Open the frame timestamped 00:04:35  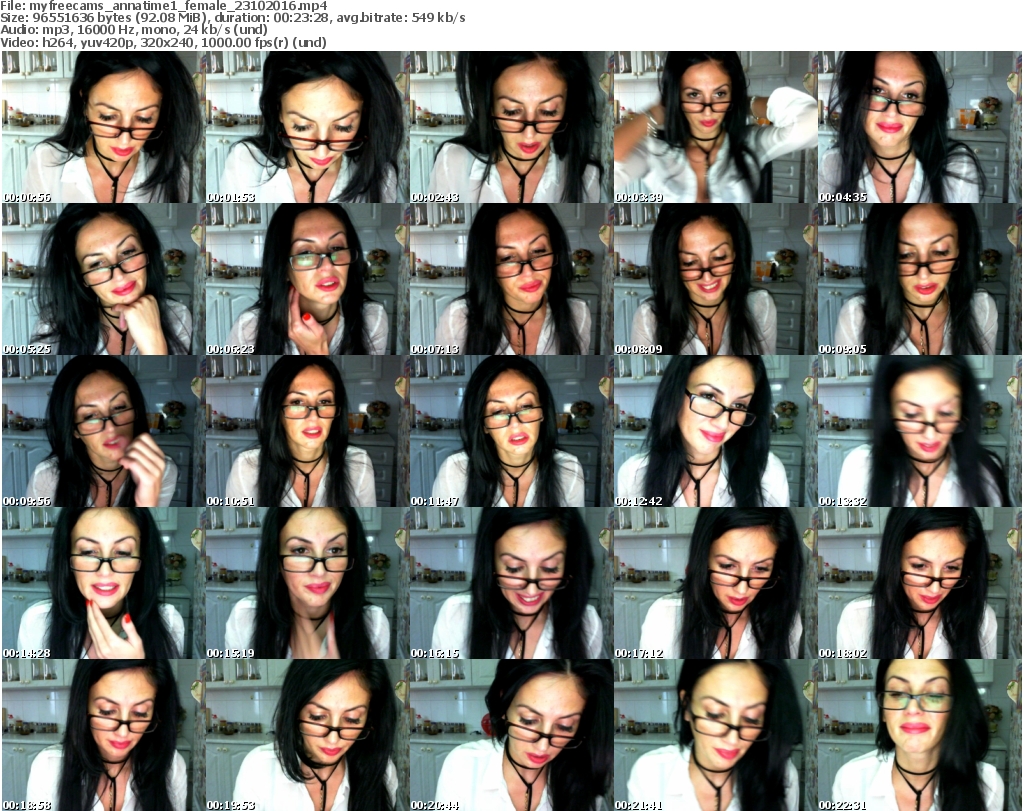pos(920,127)
